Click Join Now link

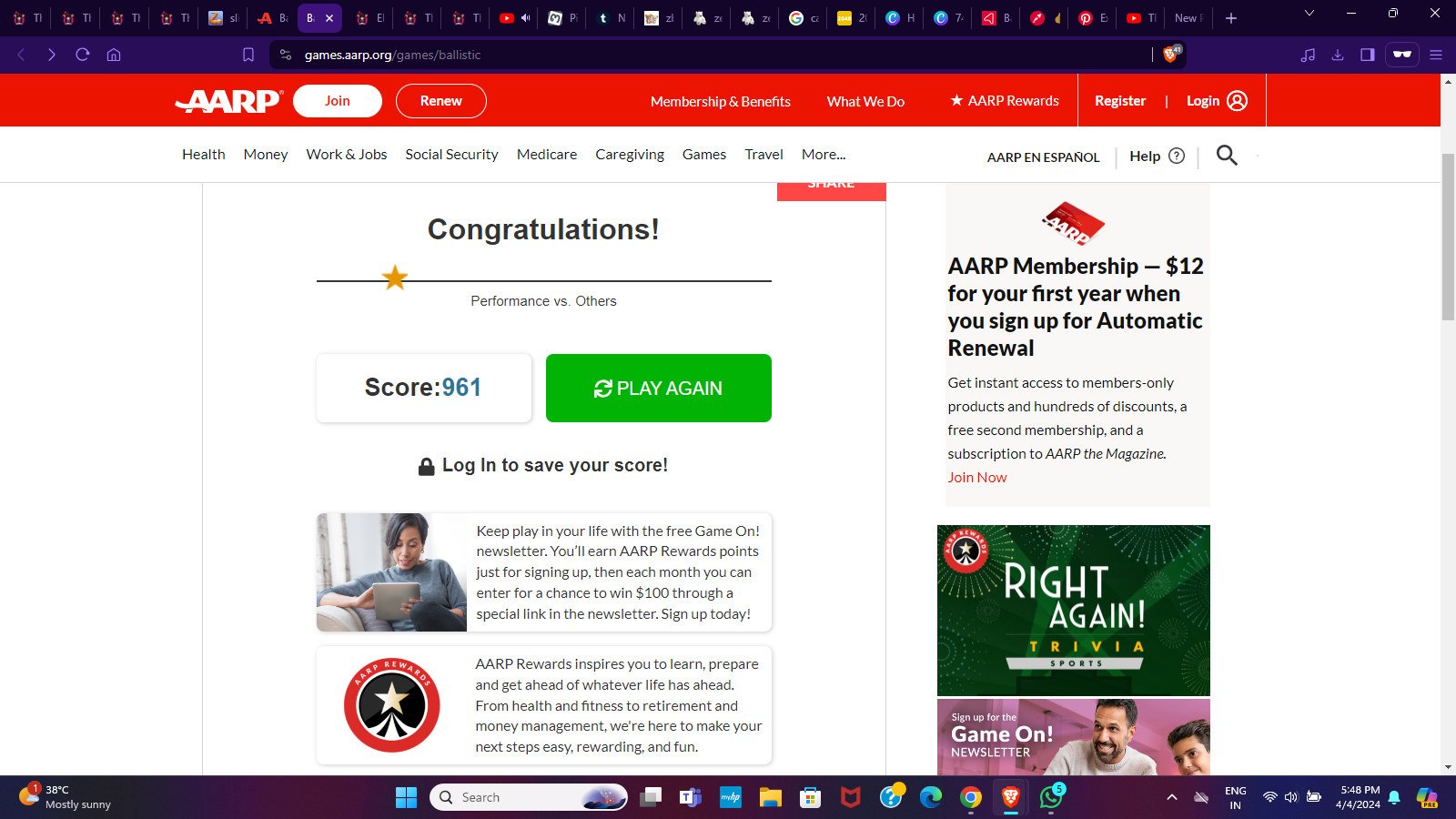(977, 478)
